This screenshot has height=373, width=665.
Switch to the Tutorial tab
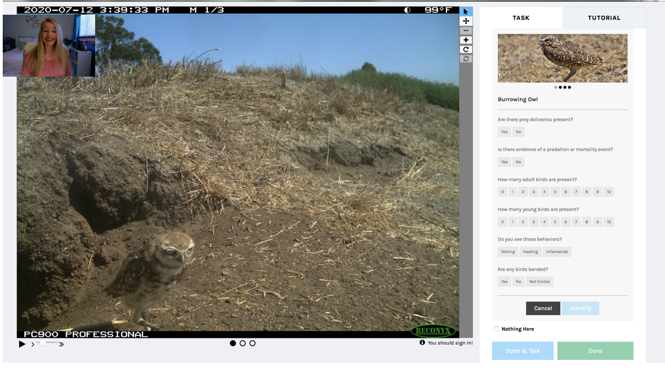(604, 18)
